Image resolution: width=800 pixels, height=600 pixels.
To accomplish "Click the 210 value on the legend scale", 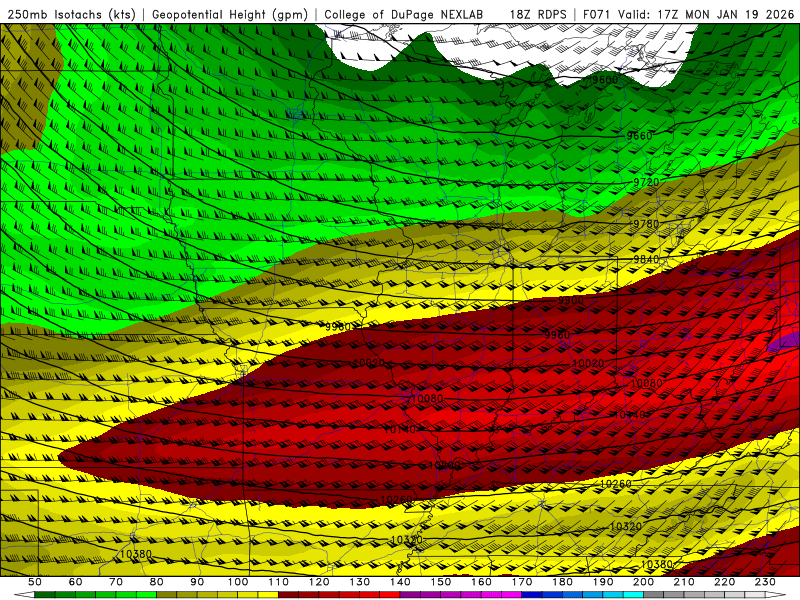I will coord(684,582).
